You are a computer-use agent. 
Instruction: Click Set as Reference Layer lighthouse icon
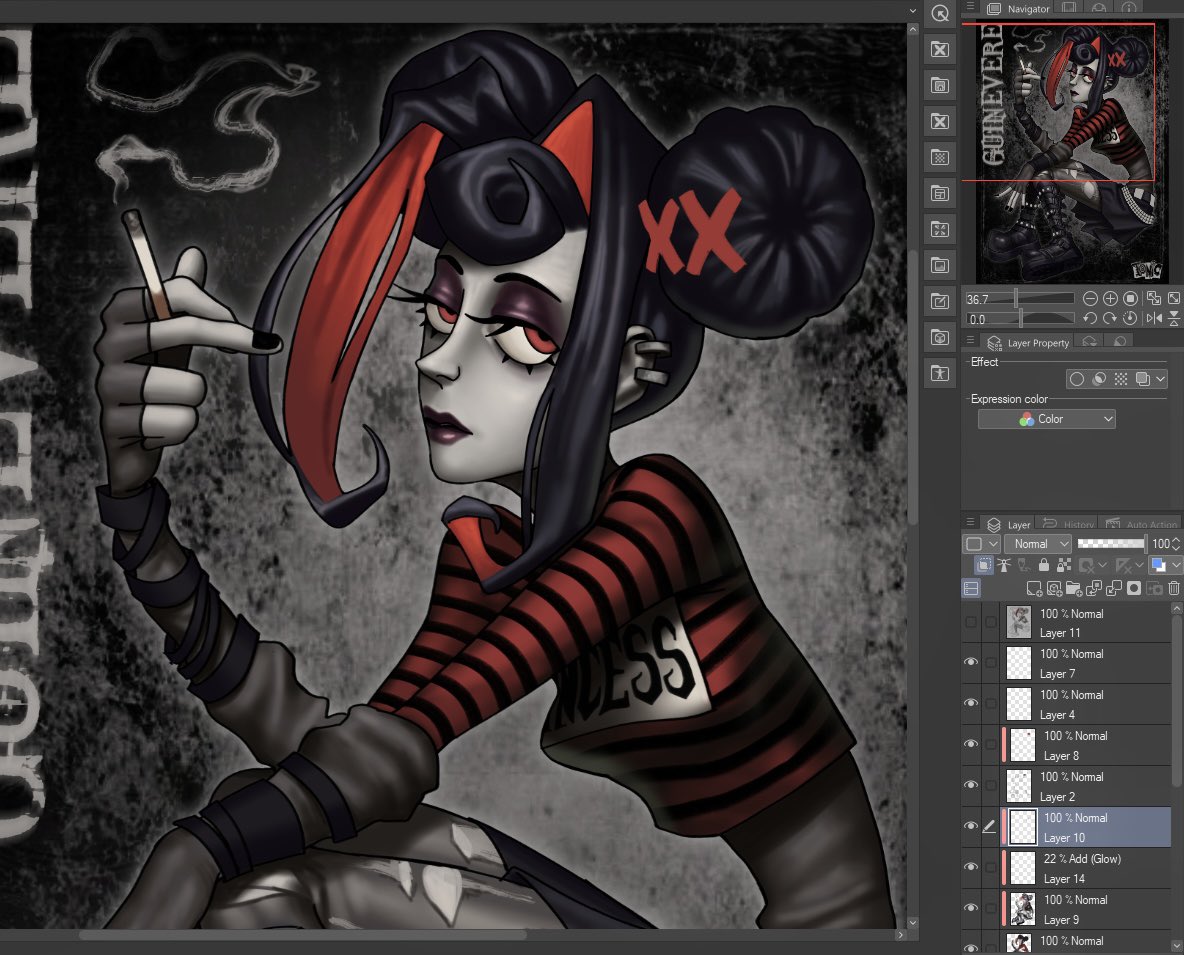1004,565
